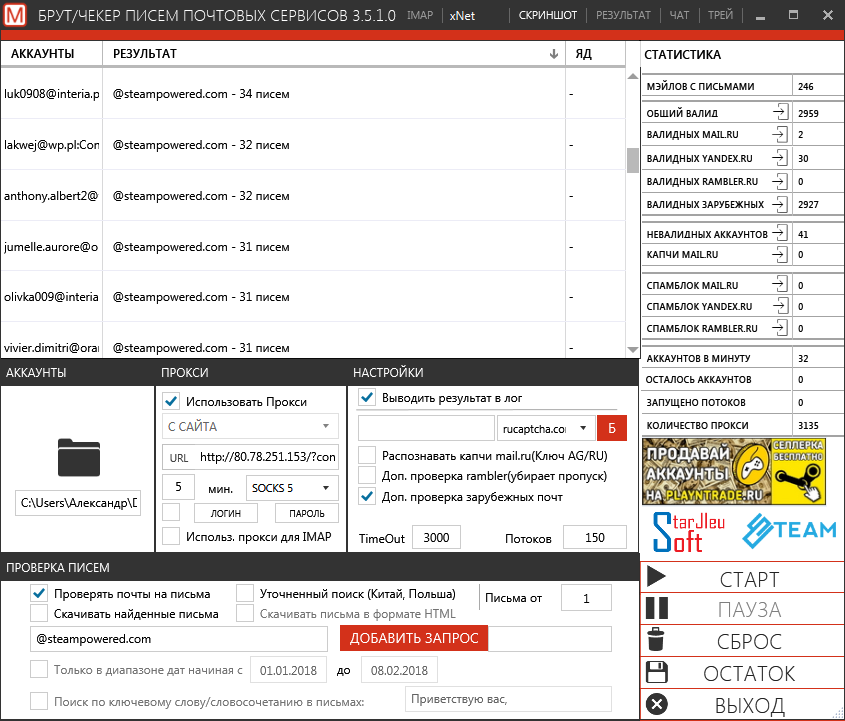Viewport: 845px width, 721px height.
Task: Click the results list vertical scrollbar thumb
Action: [632, 159]
